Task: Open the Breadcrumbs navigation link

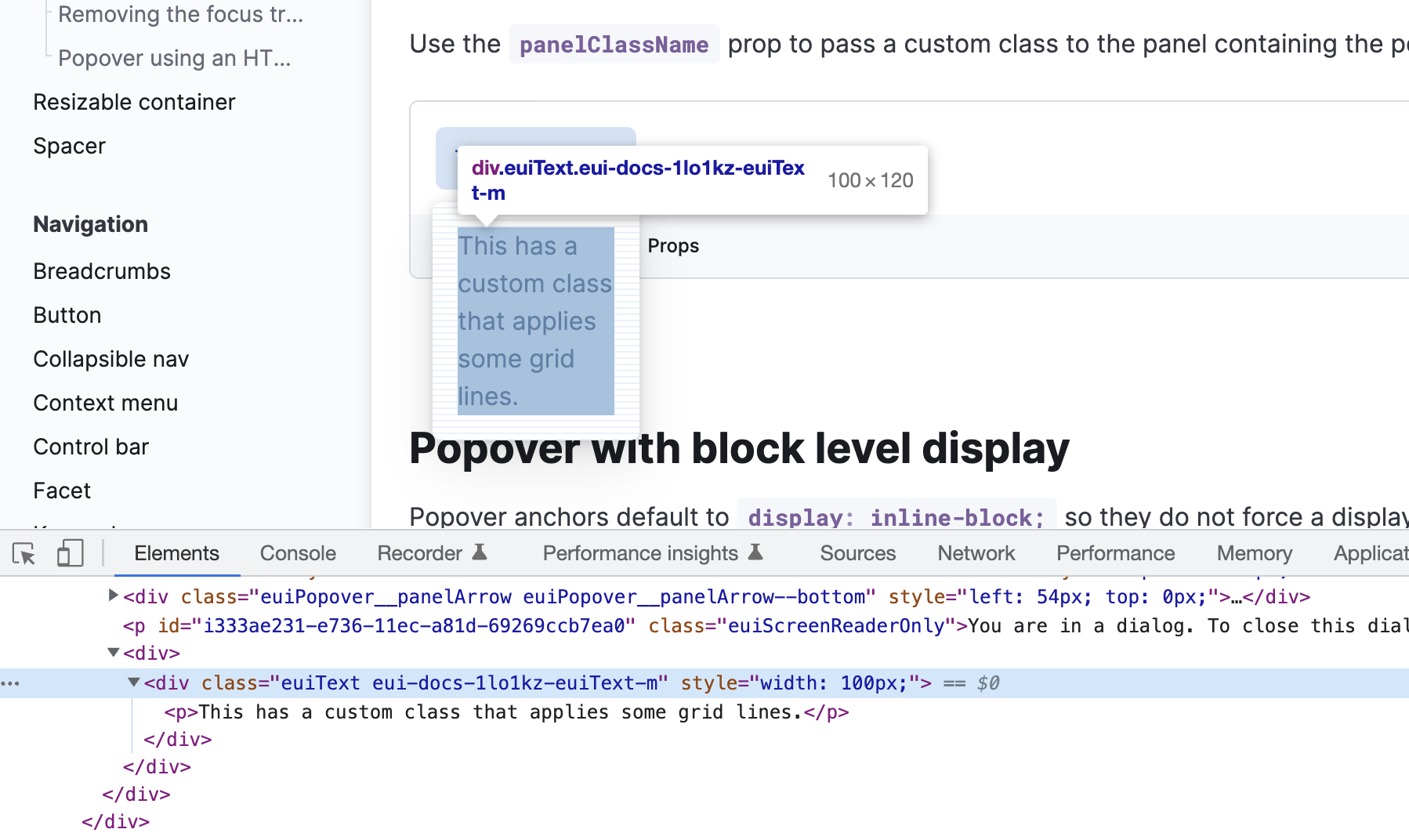Action: point(102,271)
